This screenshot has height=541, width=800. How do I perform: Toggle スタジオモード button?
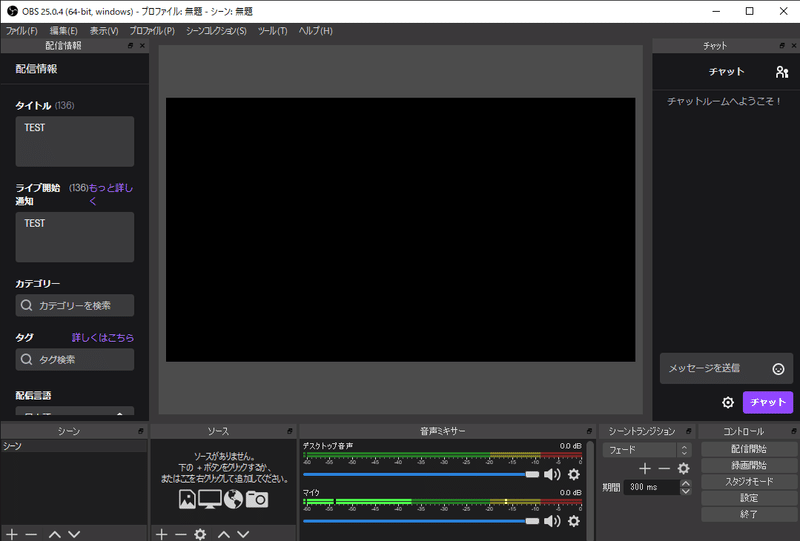(748, 482)
